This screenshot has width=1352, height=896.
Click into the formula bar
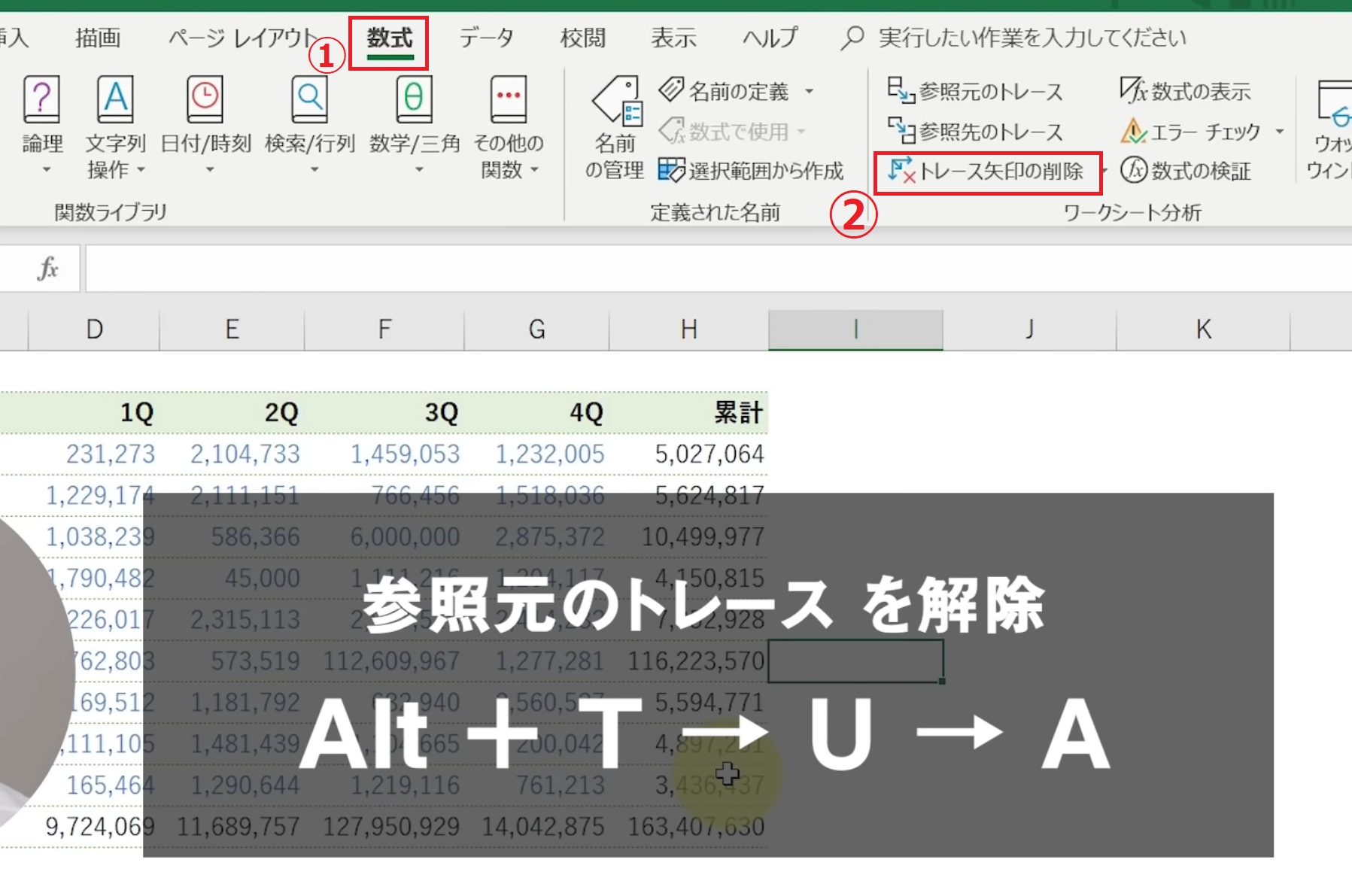tap(719, 268)
